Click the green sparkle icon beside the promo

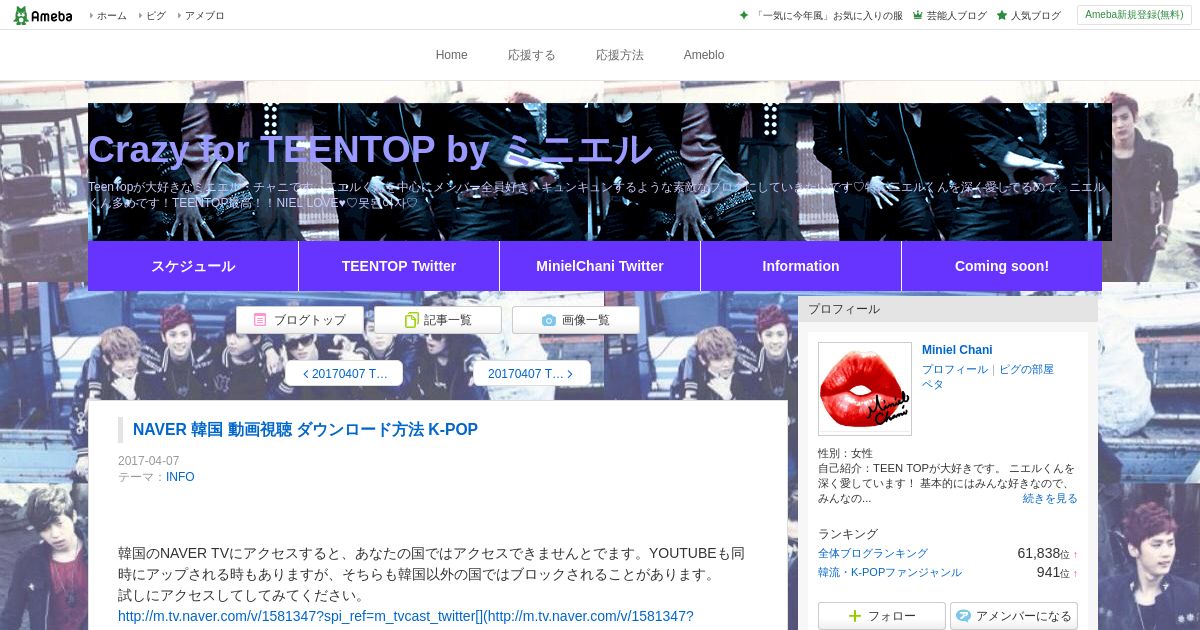(743, 15)
